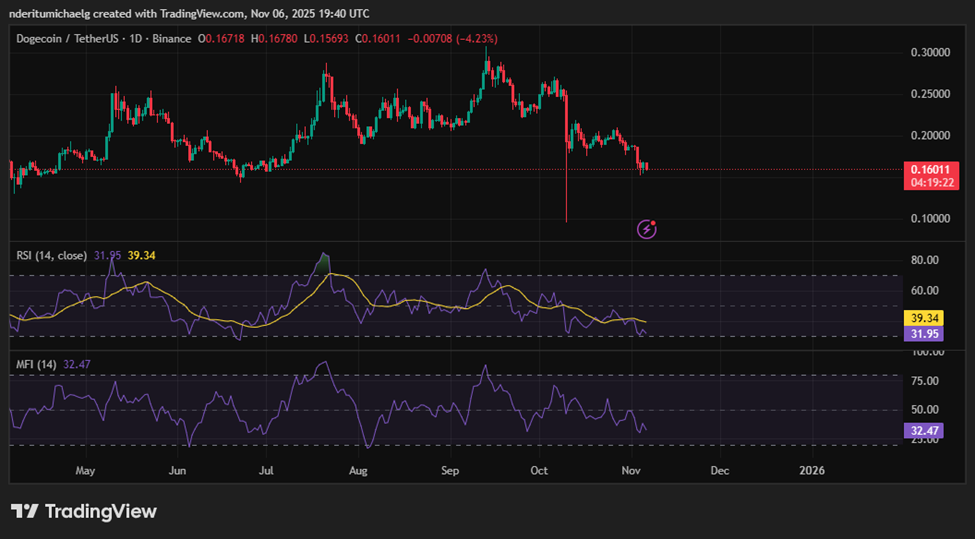975x539 pixels.
Task: Click the 0.30000 level on price scale
Action: (x=931, y=52)
